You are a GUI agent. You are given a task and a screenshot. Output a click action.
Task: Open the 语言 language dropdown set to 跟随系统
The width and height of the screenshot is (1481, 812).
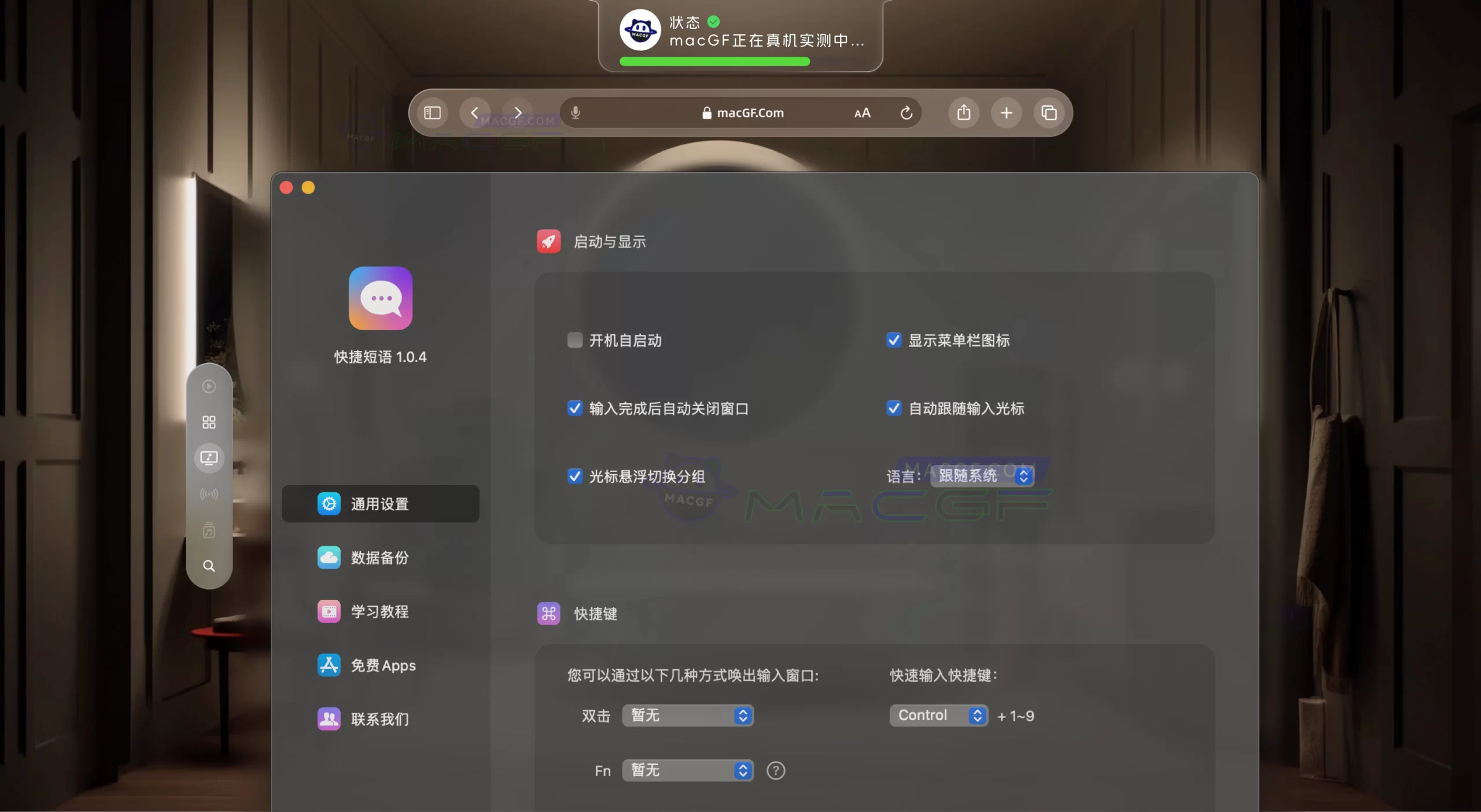click(982, 475)
